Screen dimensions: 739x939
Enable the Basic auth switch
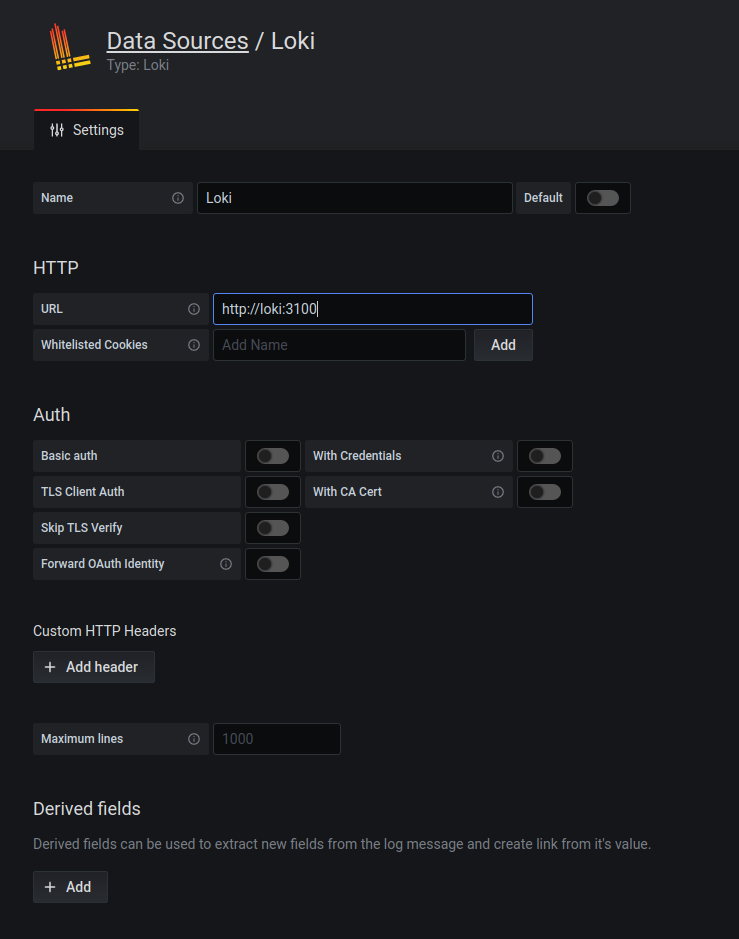point(273,456)
